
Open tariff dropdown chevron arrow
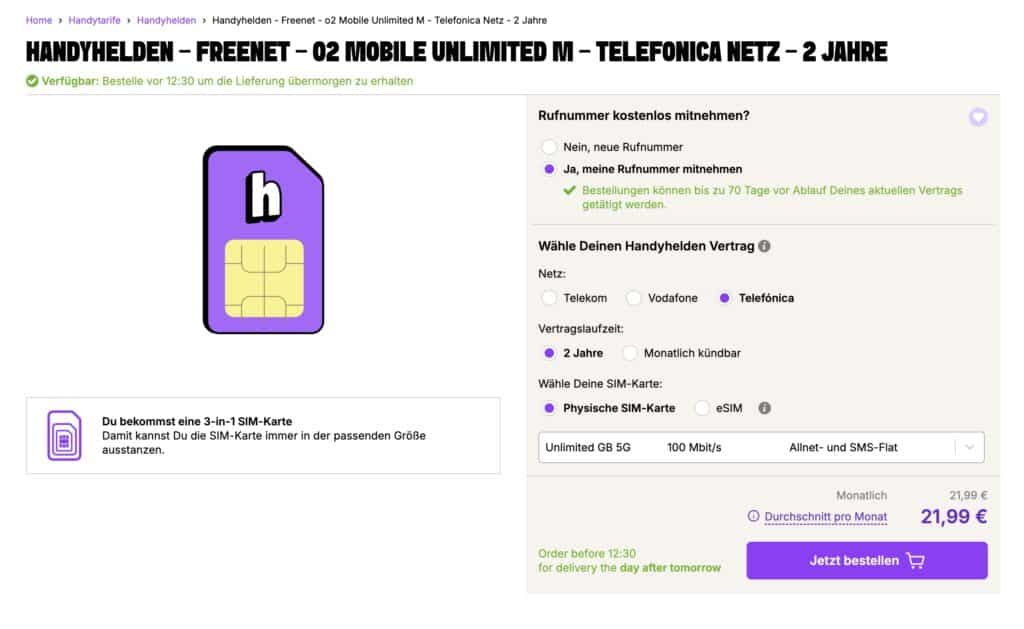(x=969, y=447)
